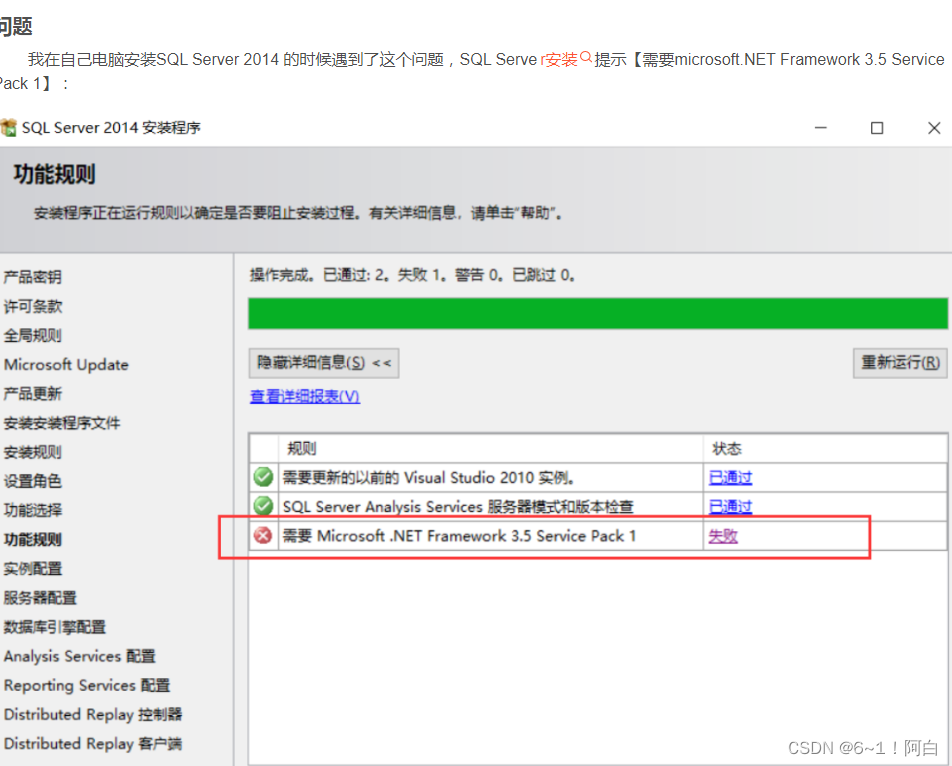952x766 pixels.
Task: Select 功能选择 step in sidebar
Action: click(x=33, y=510)
